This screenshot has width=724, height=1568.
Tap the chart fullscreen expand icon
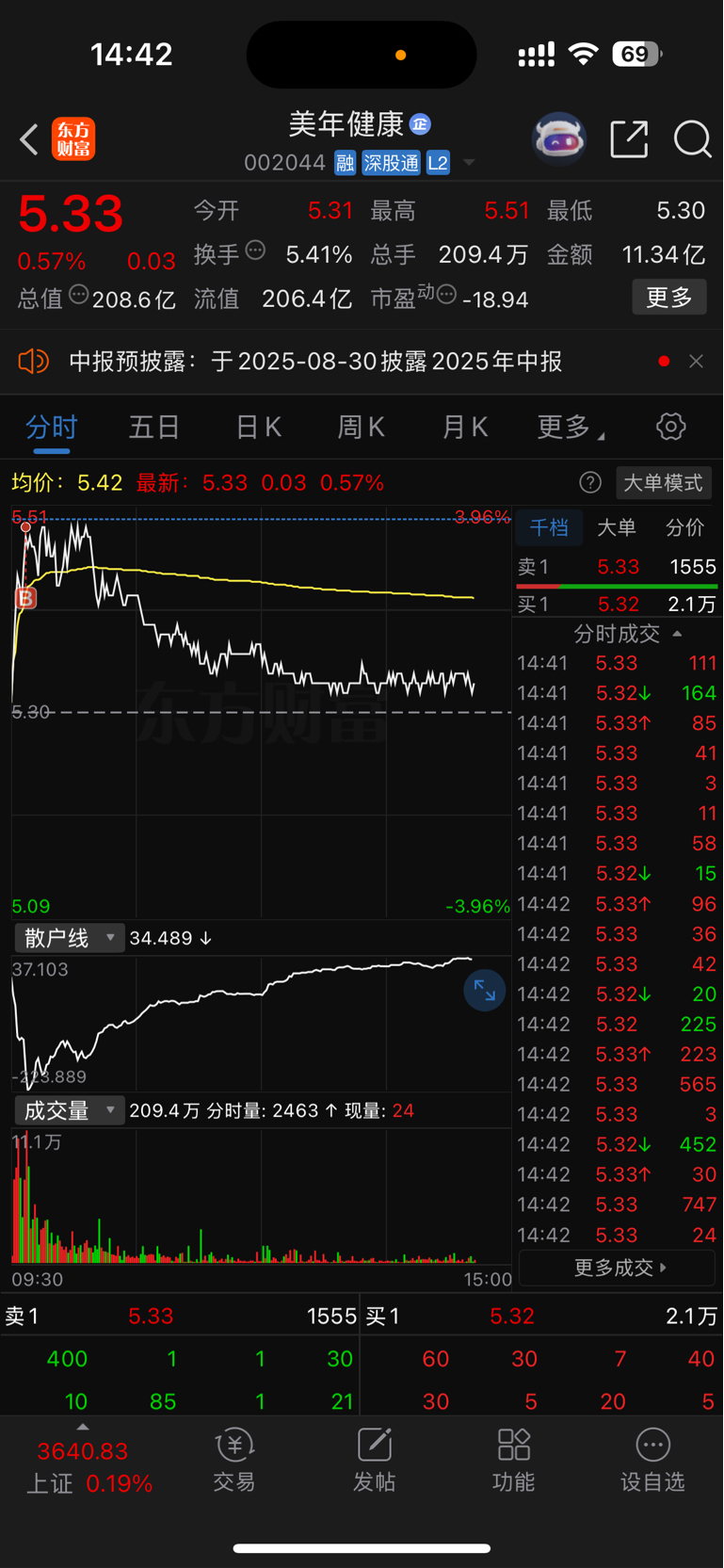tap(485, 990)
